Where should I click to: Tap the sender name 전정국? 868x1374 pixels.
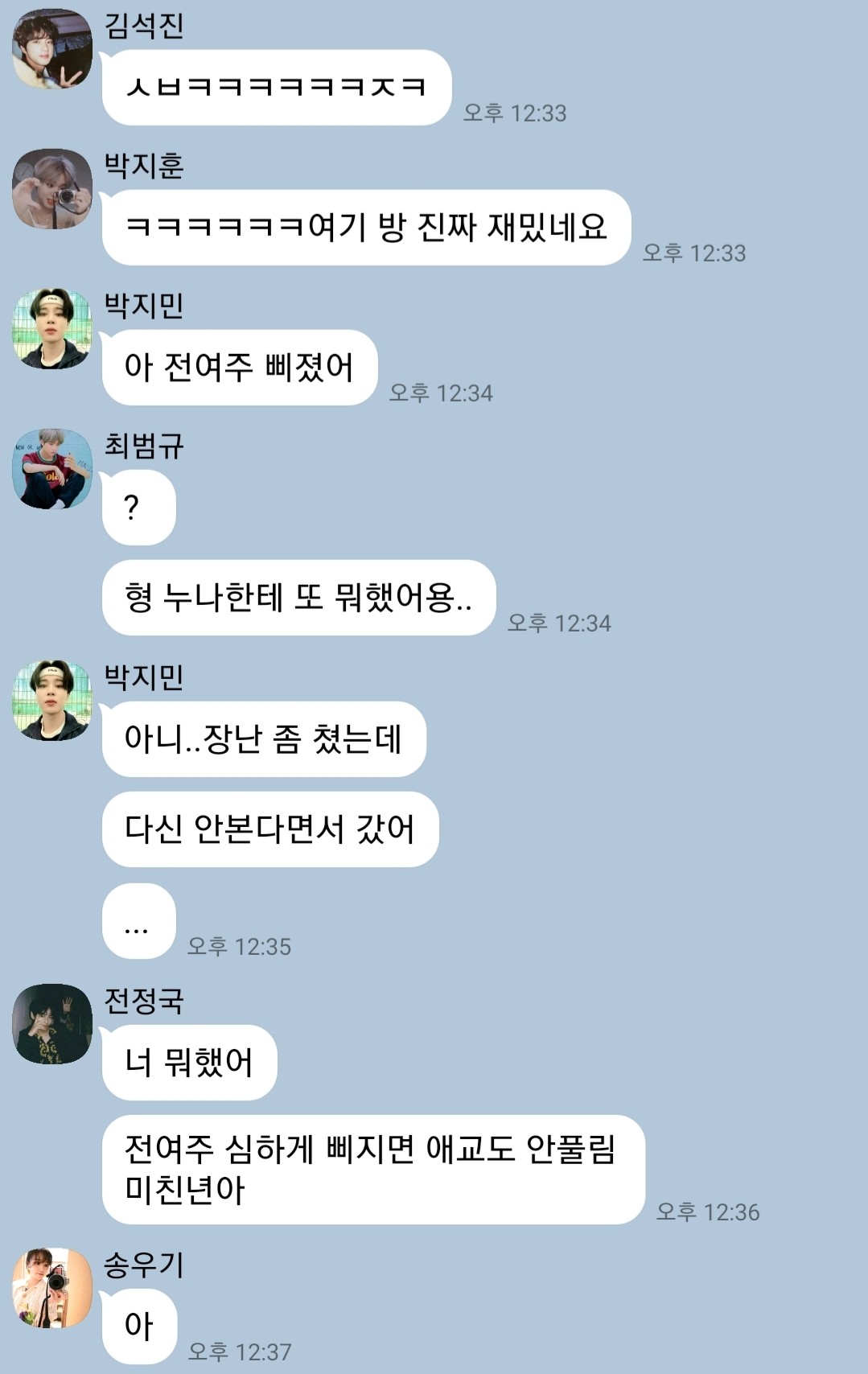(x=144, y=1001)
